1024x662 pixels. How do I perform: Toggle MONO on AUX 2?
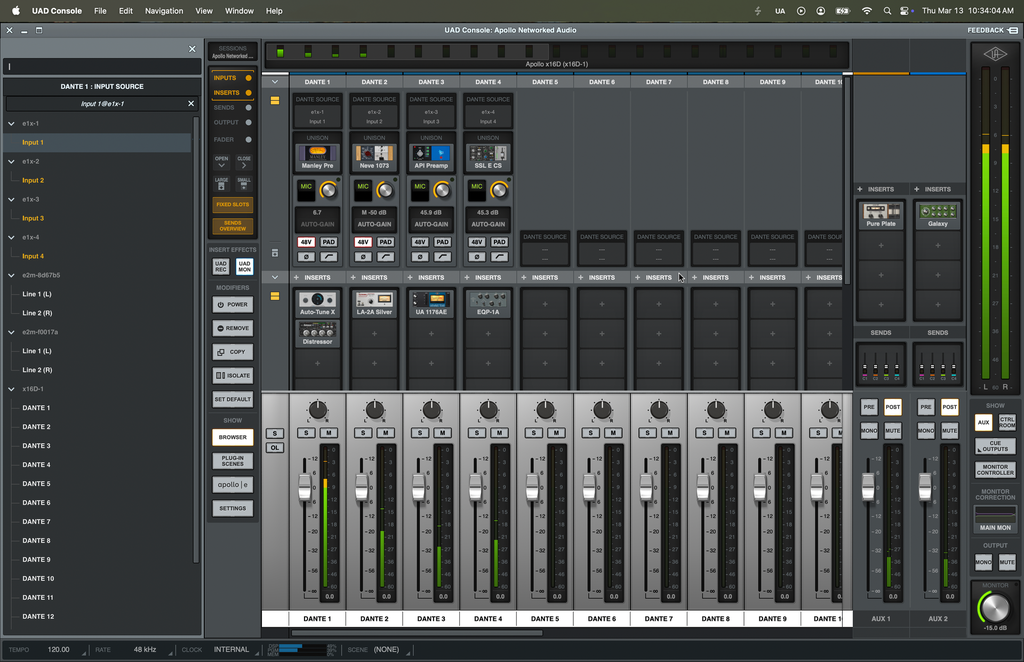coord(926,430)
